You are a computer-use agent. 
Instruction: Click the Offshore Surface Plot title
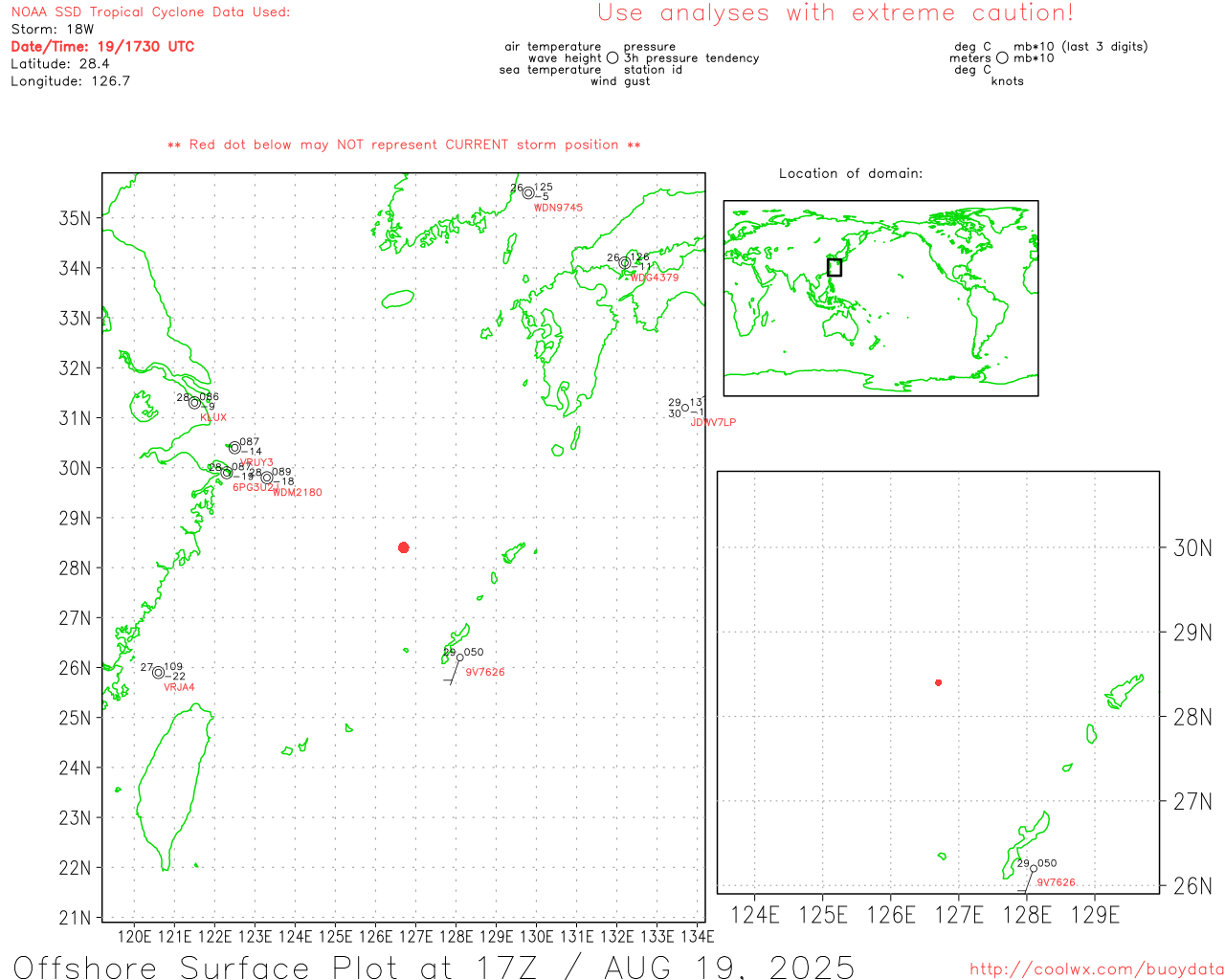(434, 968)
